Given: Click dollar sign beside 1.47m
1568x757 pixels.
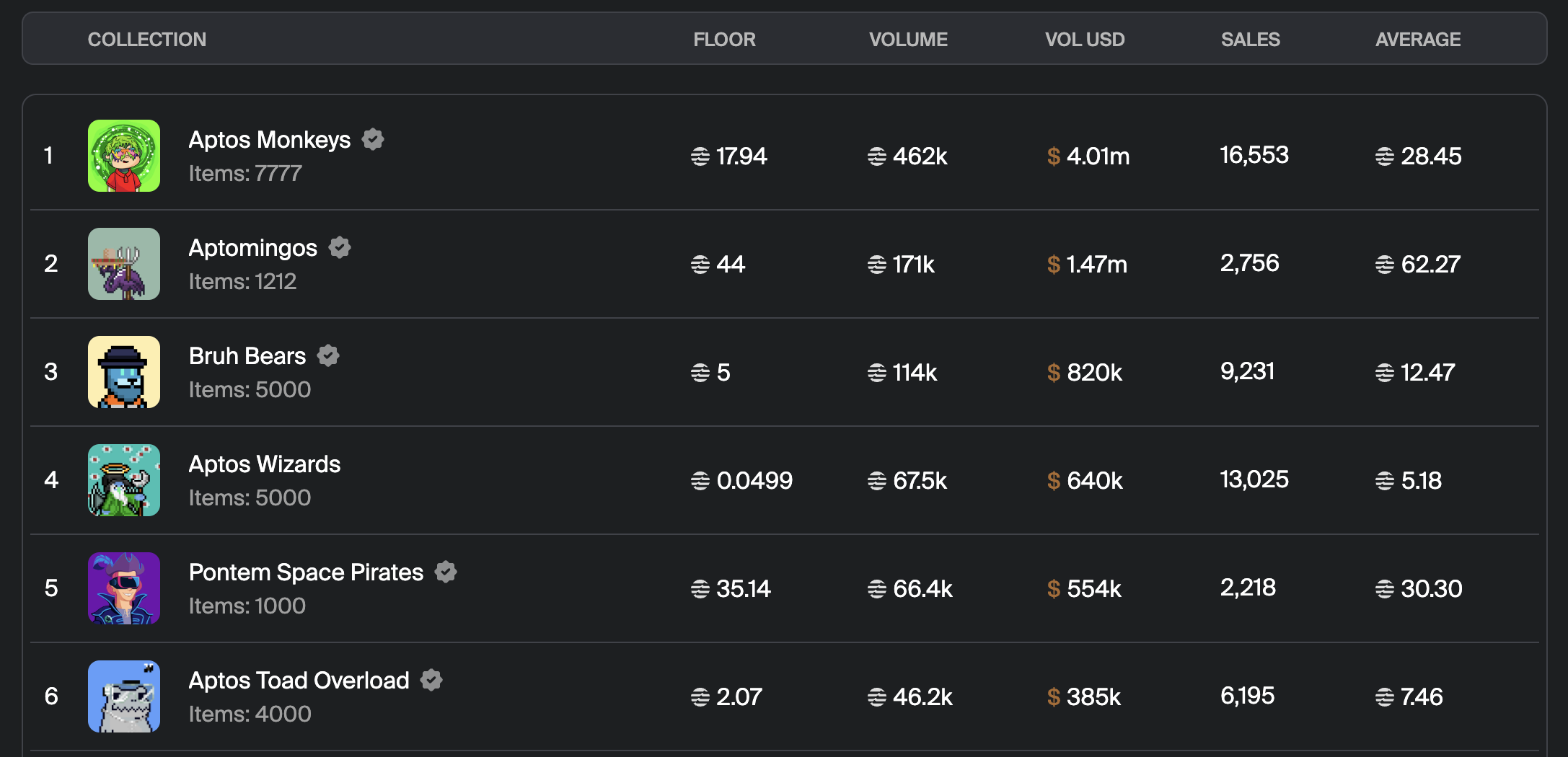Looking at the screenshot, I should click(1054, 265).
